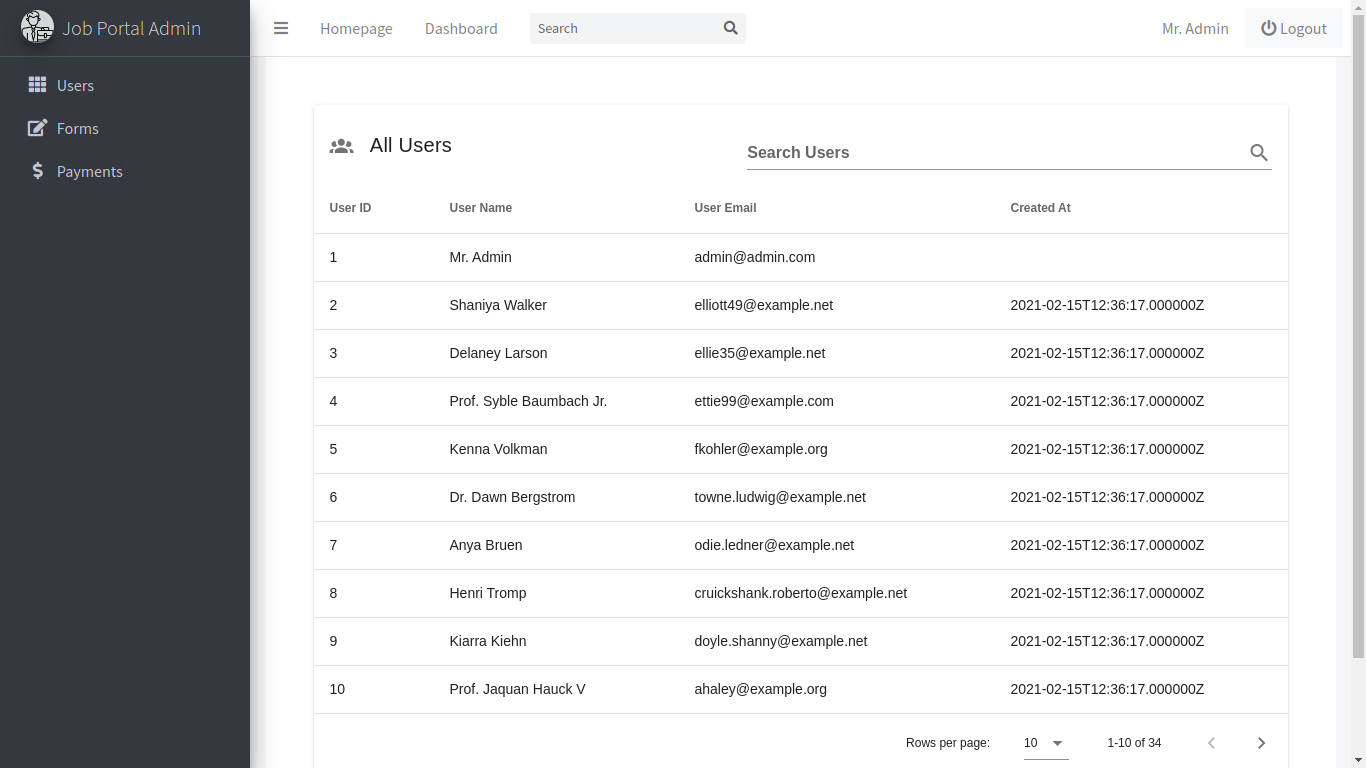Click the Search Users magnifier icon
The height and width of the screenshot is (768, 1366).
point(1258,153)
